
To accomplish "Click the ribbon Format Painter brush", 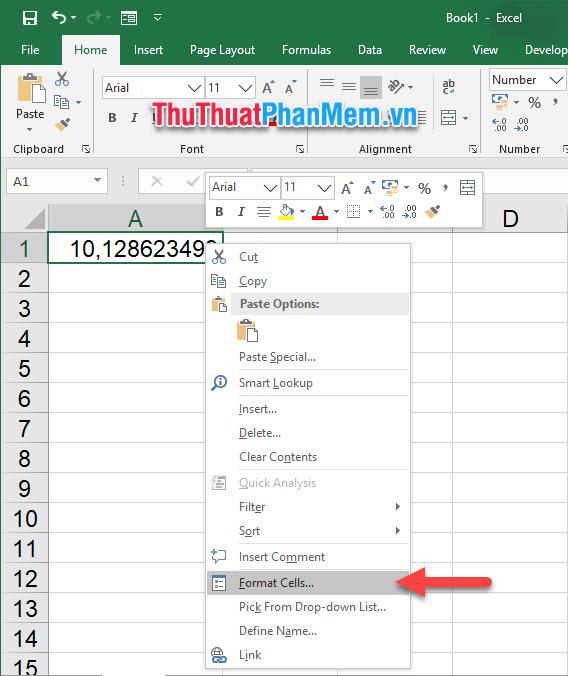I will pos(62,125).
